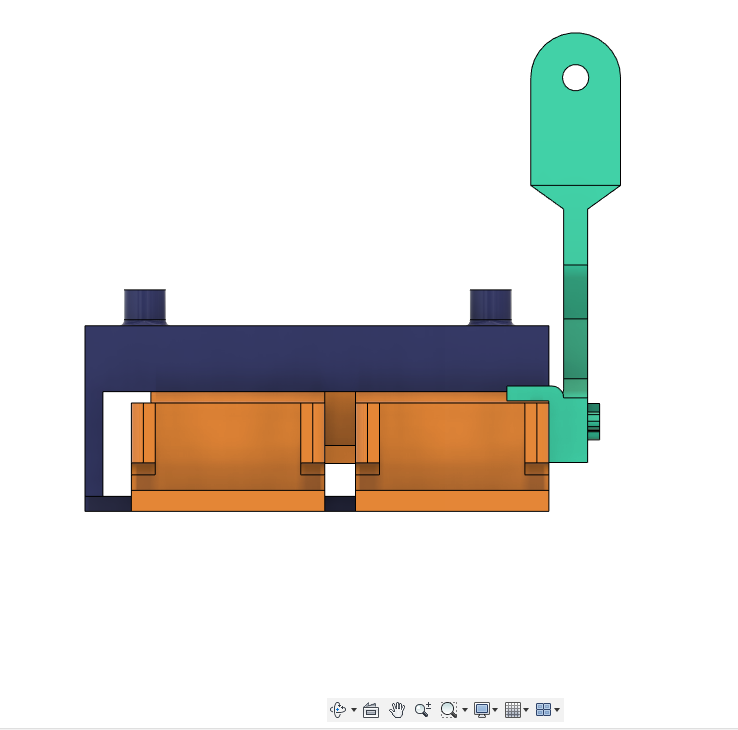The width and height of the screenshot is (738, 730).
Task: Select the Orbit tool icon
Action: pyautogui.click(x=338, y=709)
